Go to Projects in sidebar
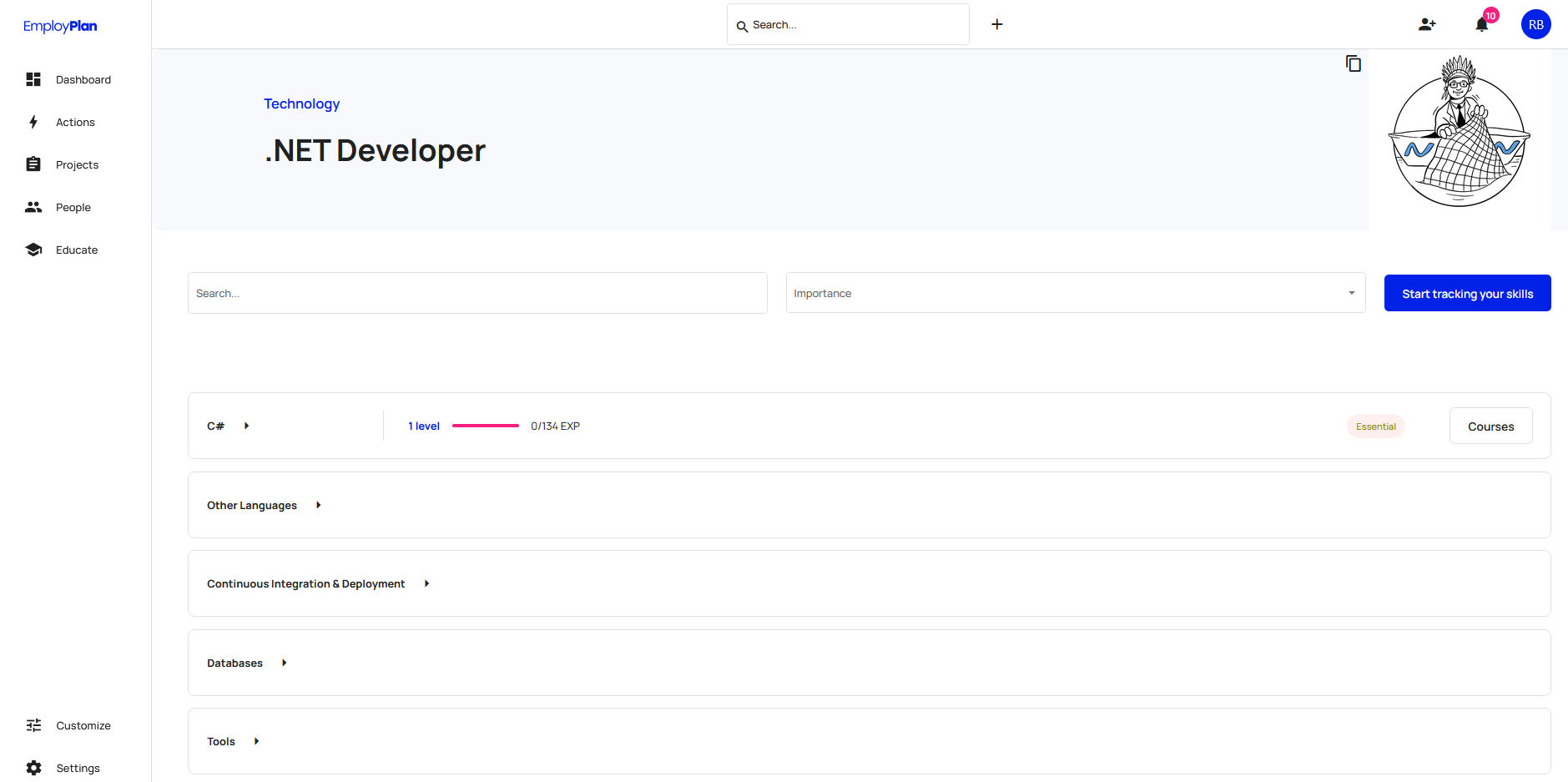The image size is (1568, 782). click(x=77, y=164)
